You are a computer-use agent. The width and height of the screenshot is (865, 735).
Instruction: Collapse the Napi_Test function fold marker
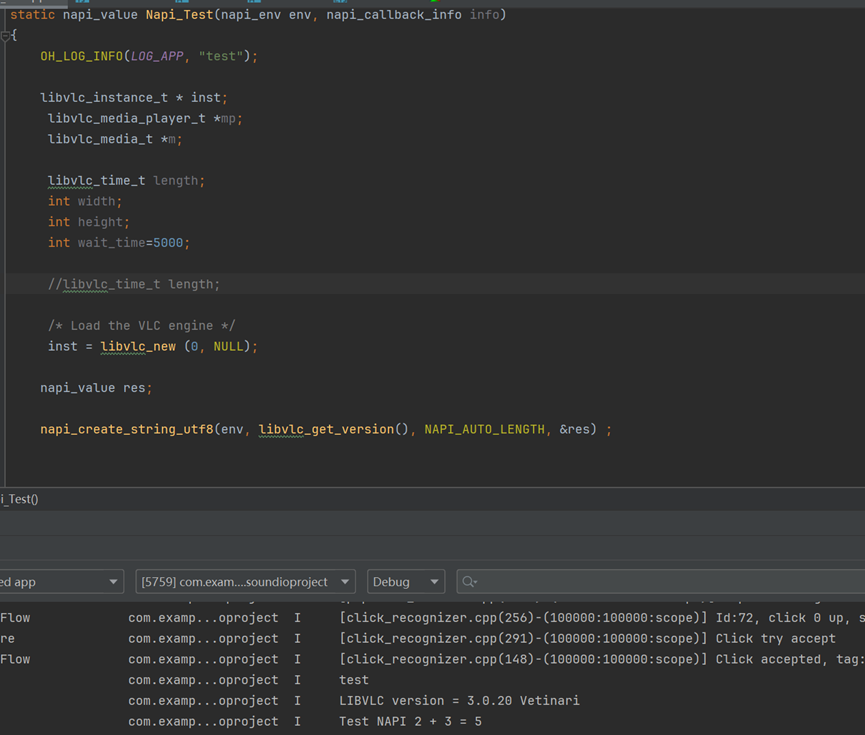click(x=5, y=36)
